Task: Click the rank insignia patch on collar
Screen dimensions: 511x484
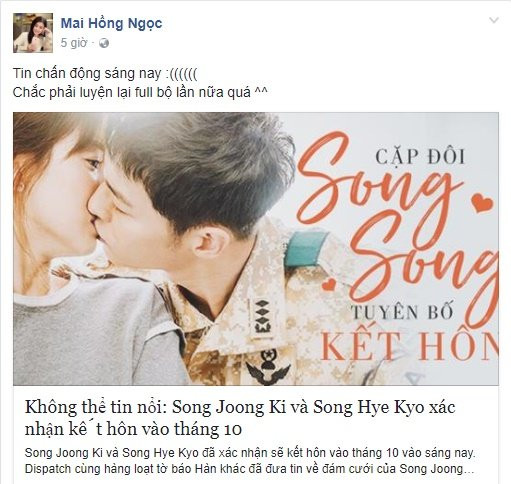Action: pyautogui.click(x=262, y=317)
